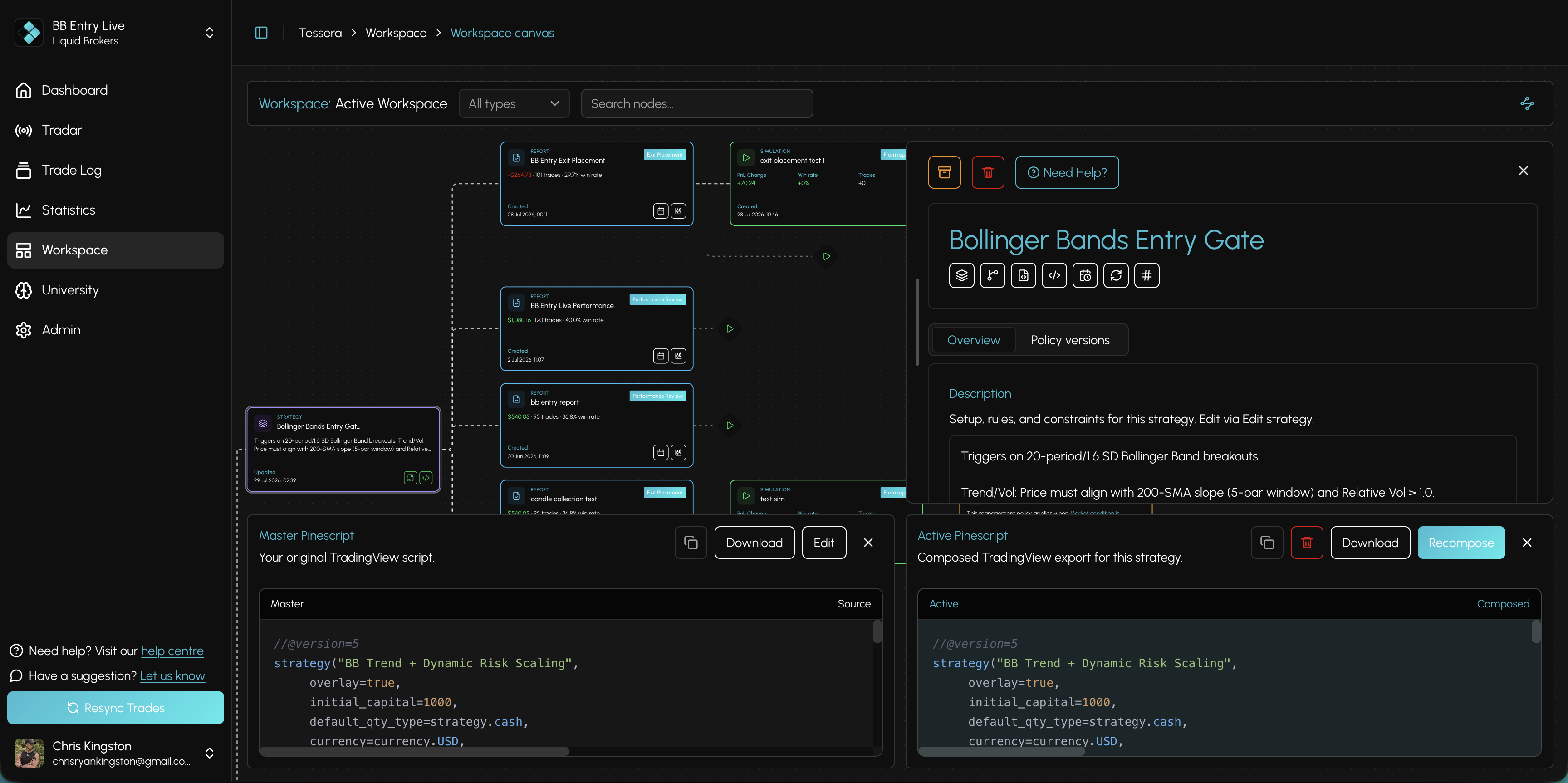Download the Active Pinescript
The width and height of the screenshot is (1568, 783).
click(x=1370, y=543)
